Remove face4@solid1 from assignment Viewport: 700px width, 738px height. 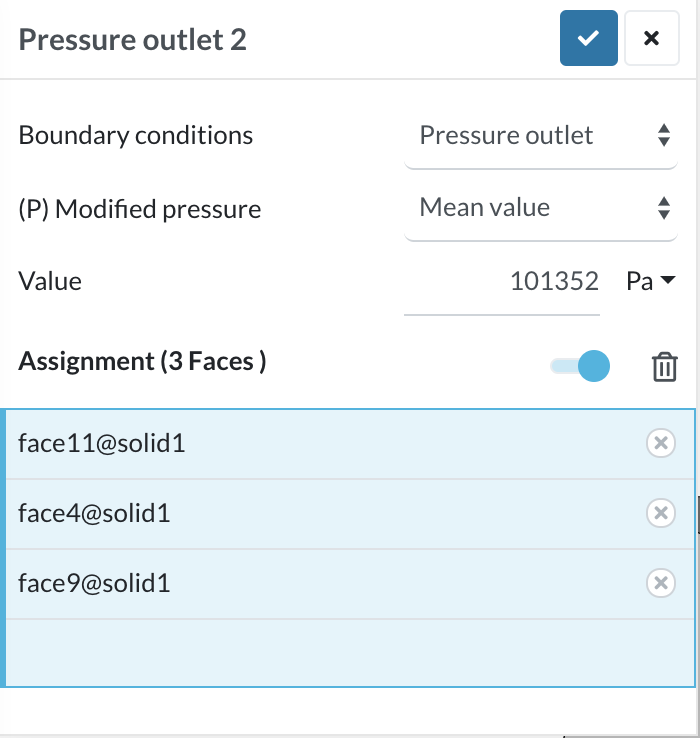[660, 513]
